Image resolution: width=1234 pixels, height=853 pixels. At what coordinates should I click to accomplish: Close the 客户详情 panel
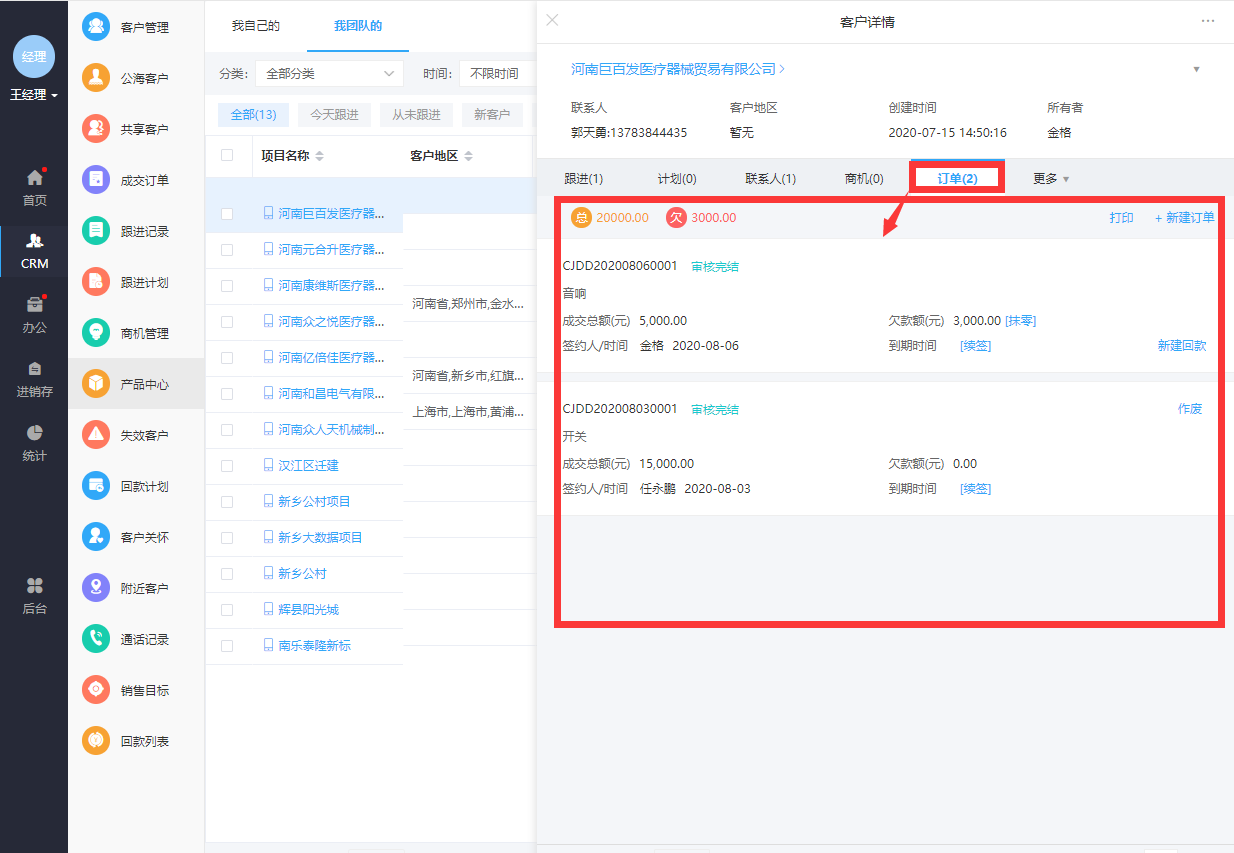pyautogui.click(x=553, y=20)
